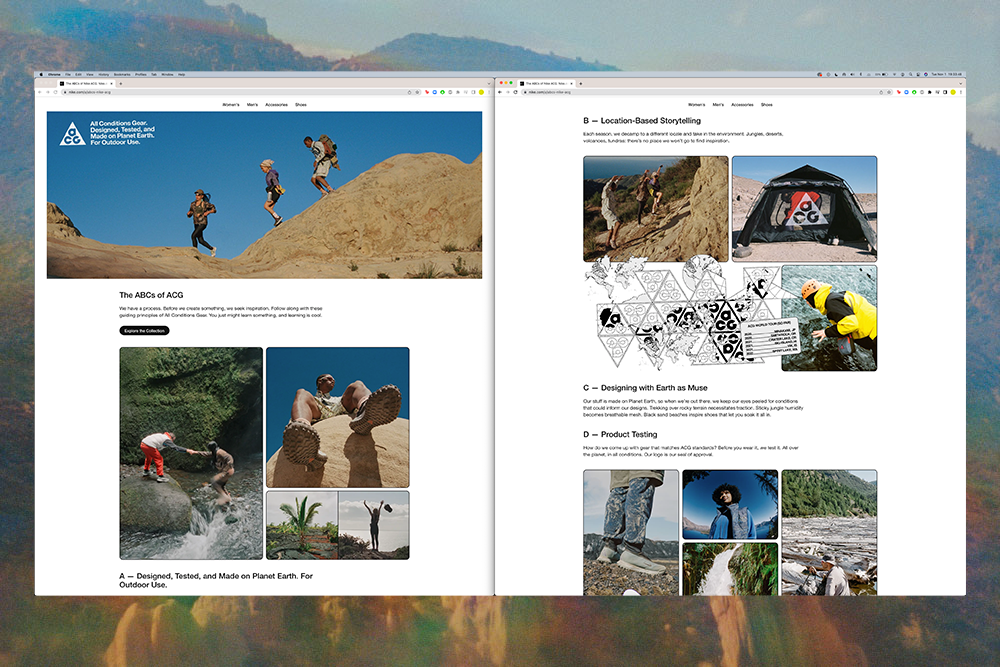1000x667 pixels.
Task: Click the ACG triangle logo in the hero banner
Action: [x=72, y=134]
